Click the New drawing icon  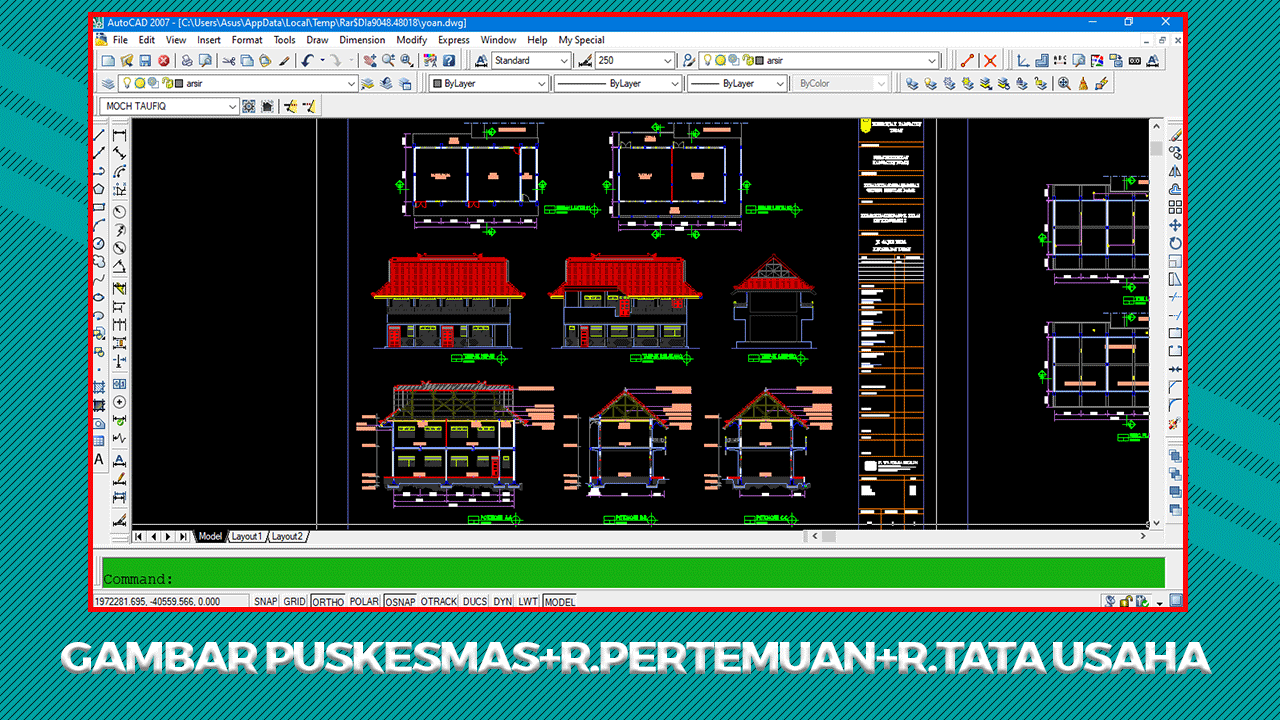click(107, 61)
